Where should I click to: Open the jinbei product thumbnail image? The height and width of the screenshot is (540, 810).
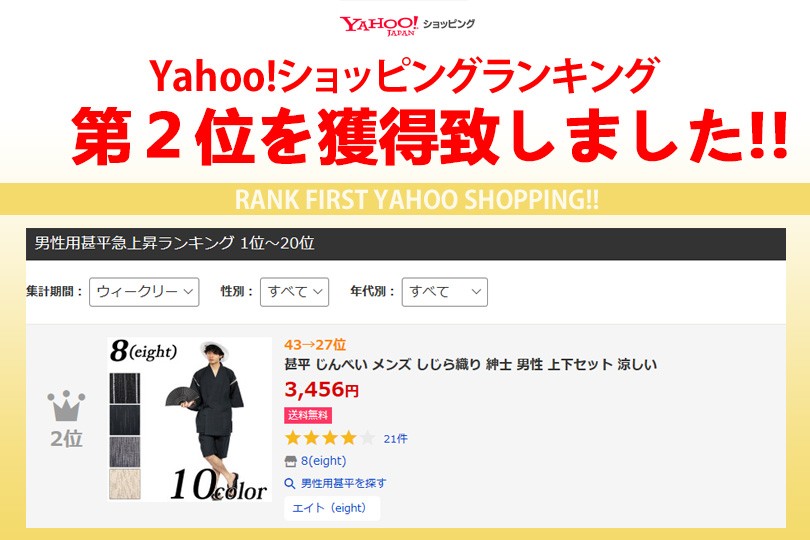[190, 419]
